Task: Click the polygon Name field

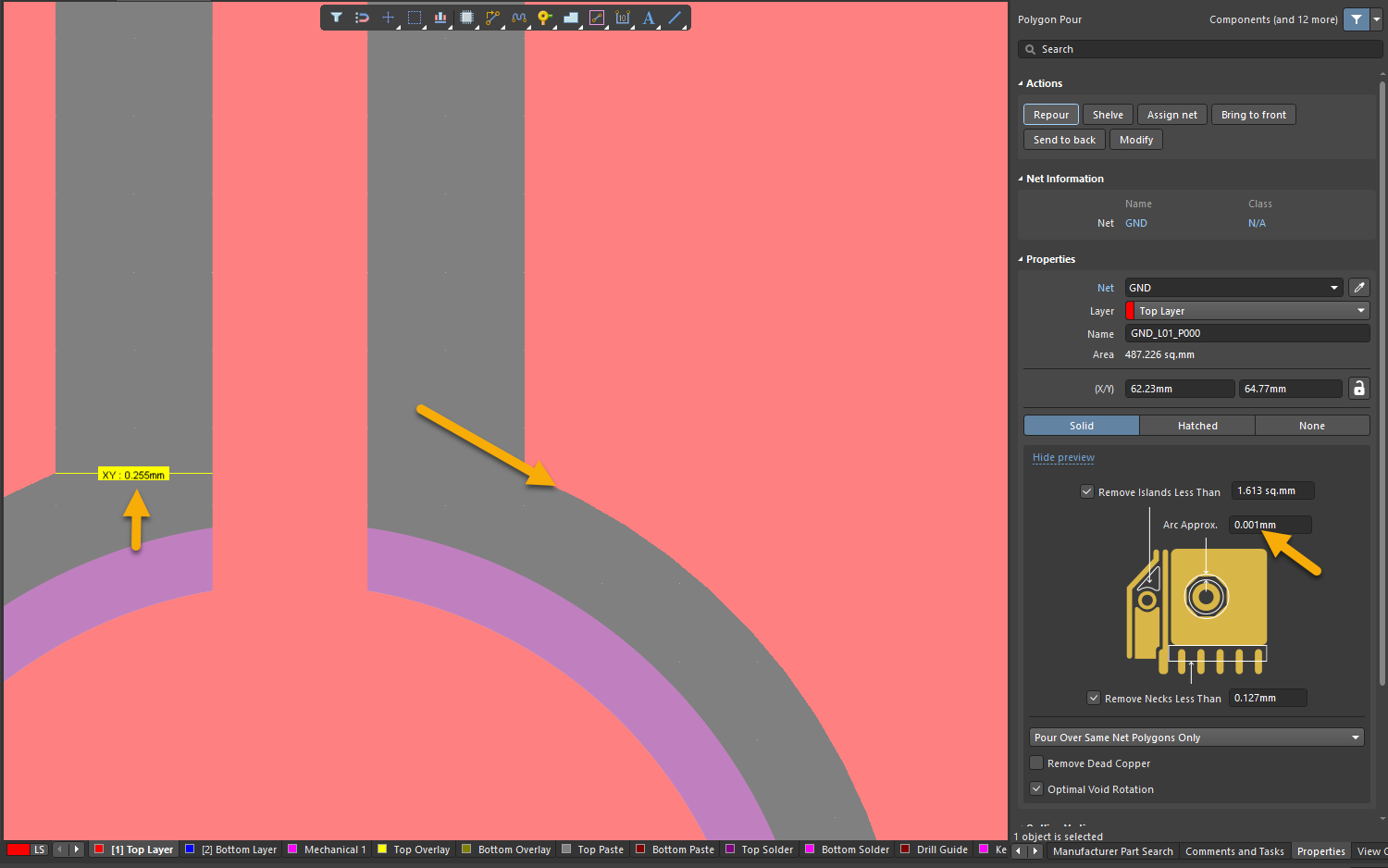Action: (1247, 333)
